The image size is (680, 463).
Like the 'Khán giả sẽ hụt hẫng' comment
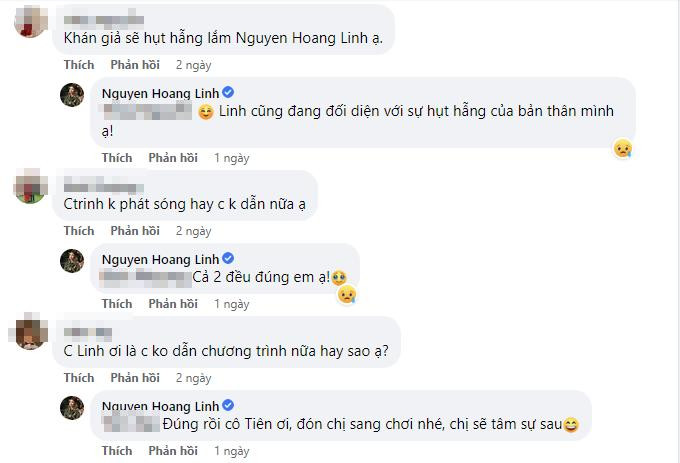79,65
